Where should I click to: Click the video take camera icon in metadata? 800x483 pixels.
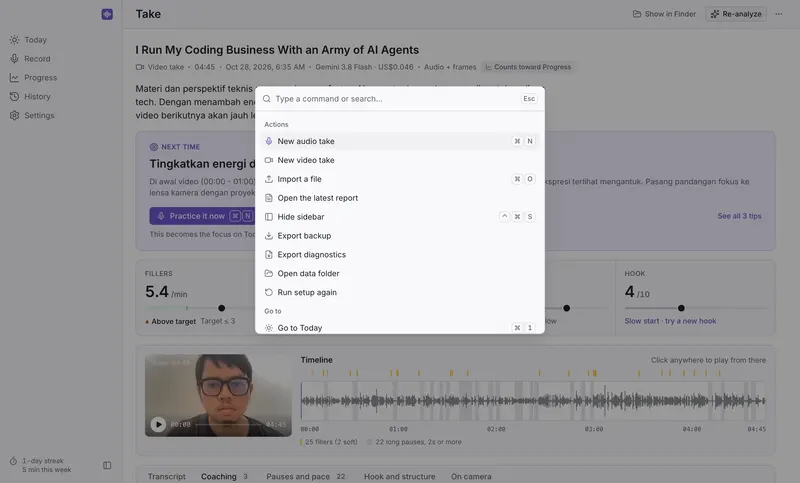[140, 67]
